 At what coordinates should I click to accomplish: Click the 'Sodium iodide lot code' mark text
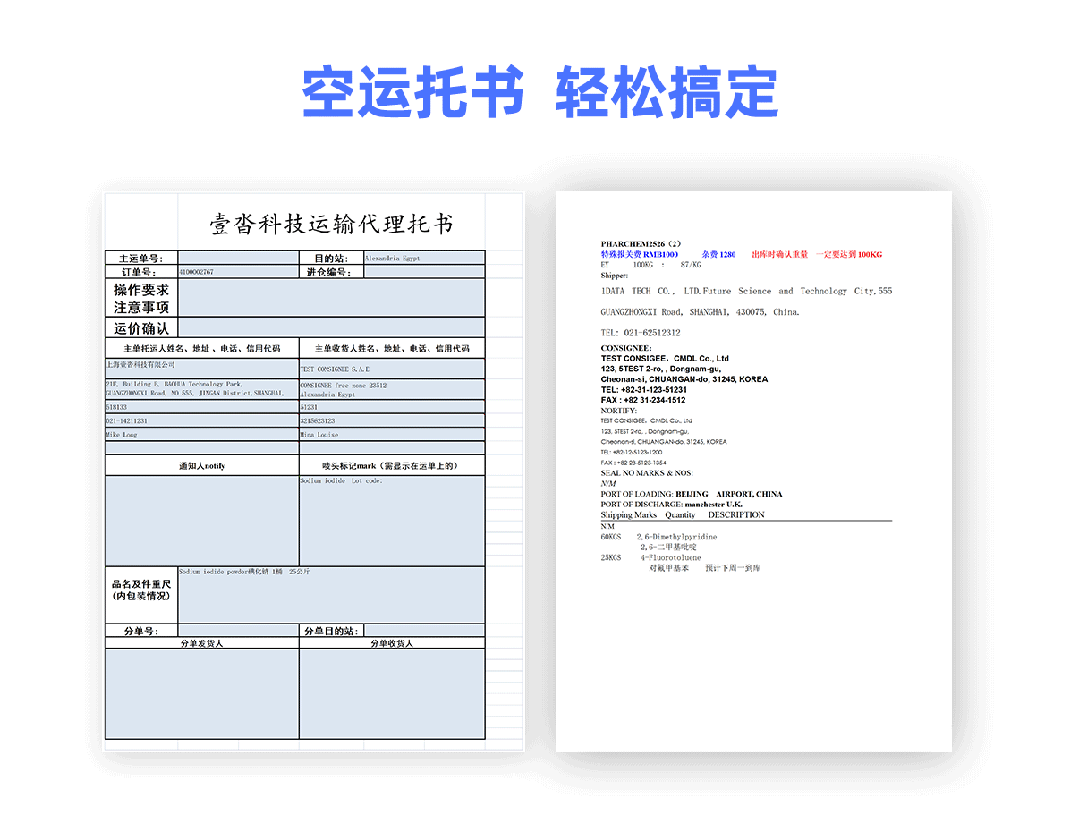coord(341,480)
